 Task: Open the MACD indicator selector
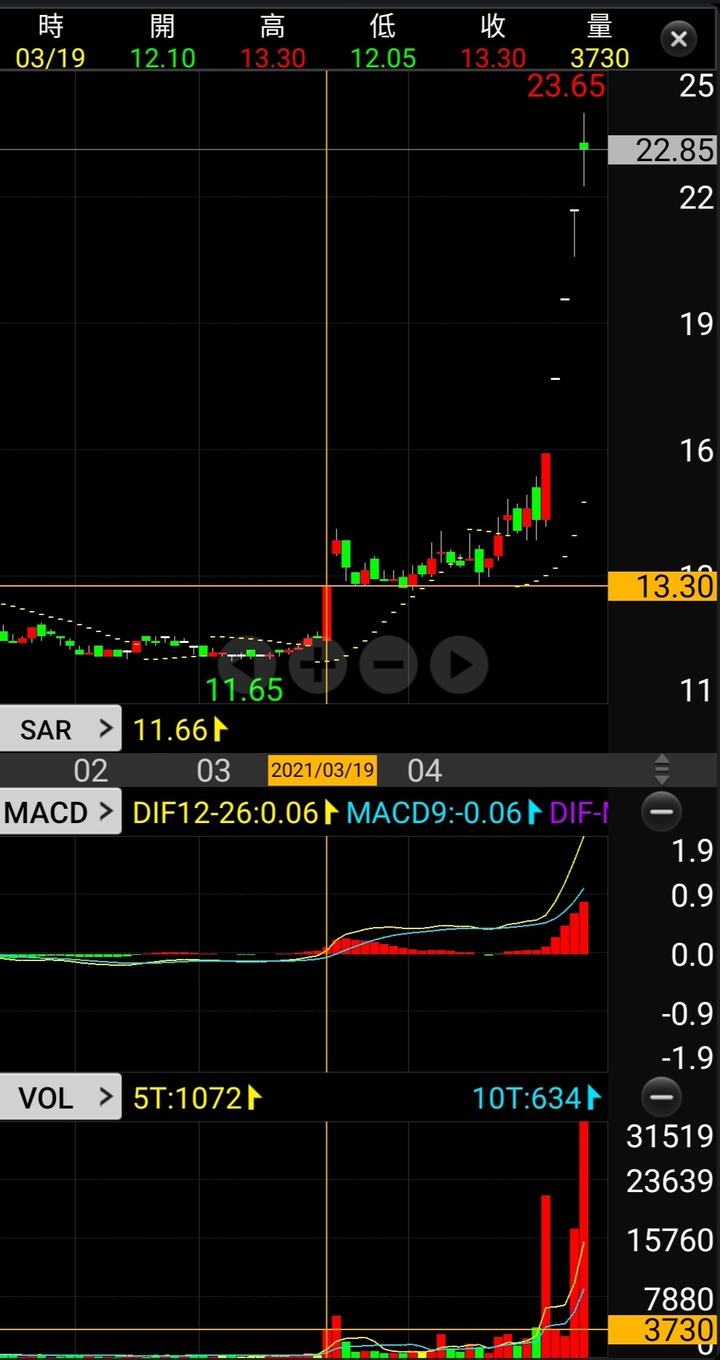(60, 812)
